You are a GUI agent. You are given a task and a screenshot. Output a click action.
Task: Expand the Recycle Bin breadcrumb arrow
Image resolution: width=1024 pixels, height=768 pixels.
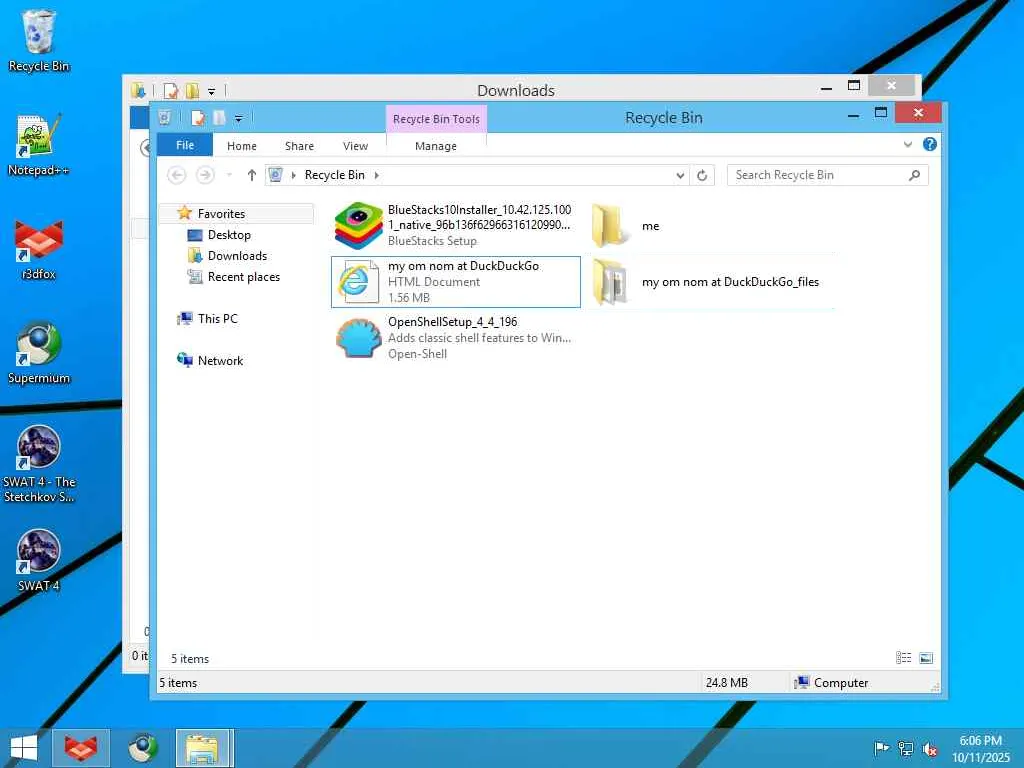point(377,175)
